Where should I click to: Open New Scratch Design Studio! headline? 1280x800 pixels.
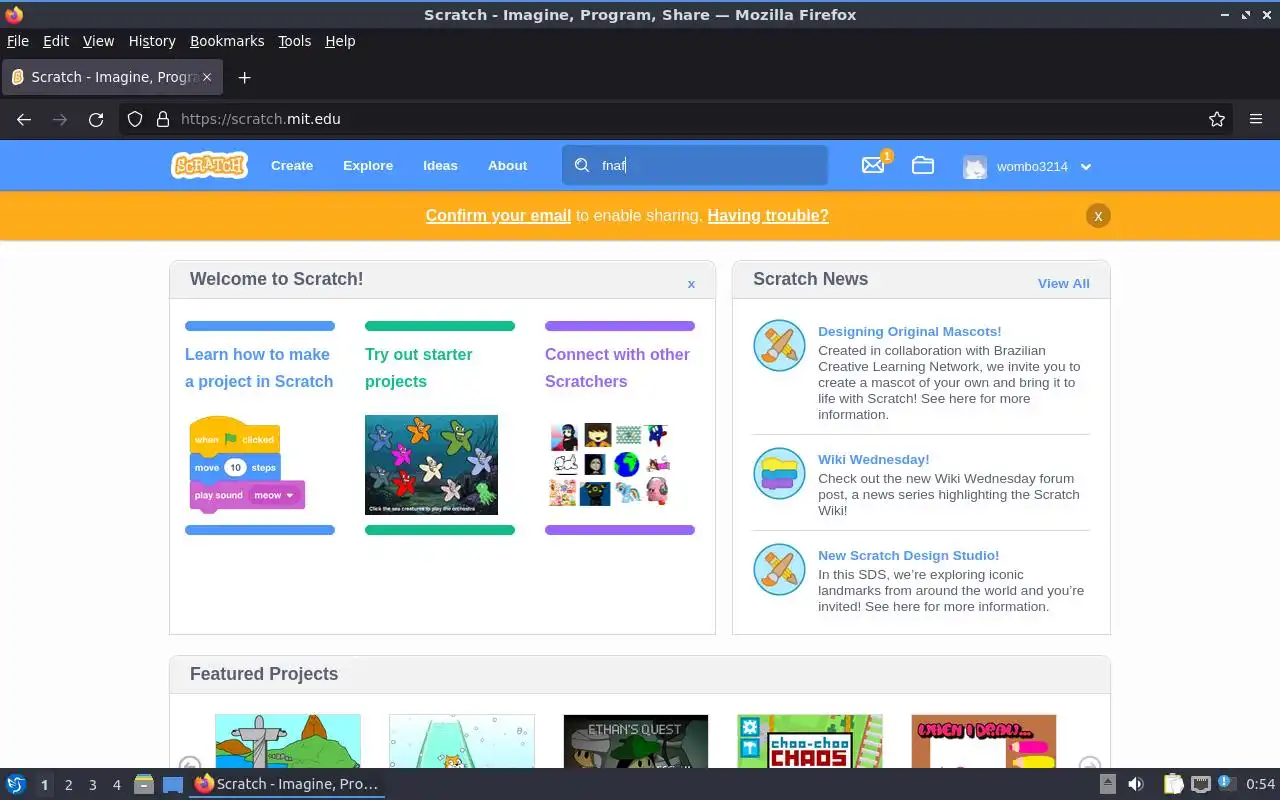(x=908, y=555)
